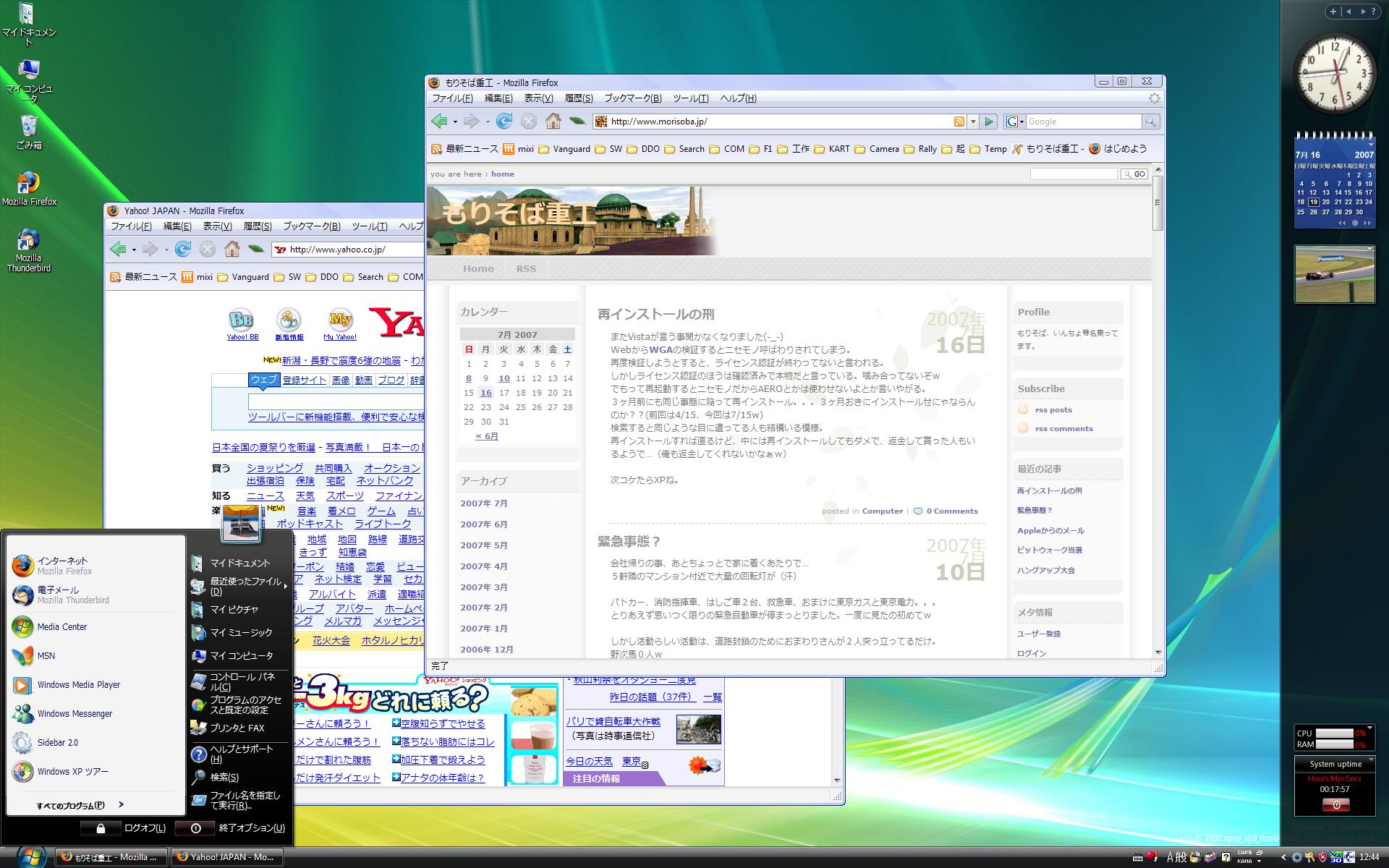This screenshot has height=868, width=1389.
Task: Open 履歴(S) menu in Yahoo window
Action: pyautogui.click(x=258, y=226)
